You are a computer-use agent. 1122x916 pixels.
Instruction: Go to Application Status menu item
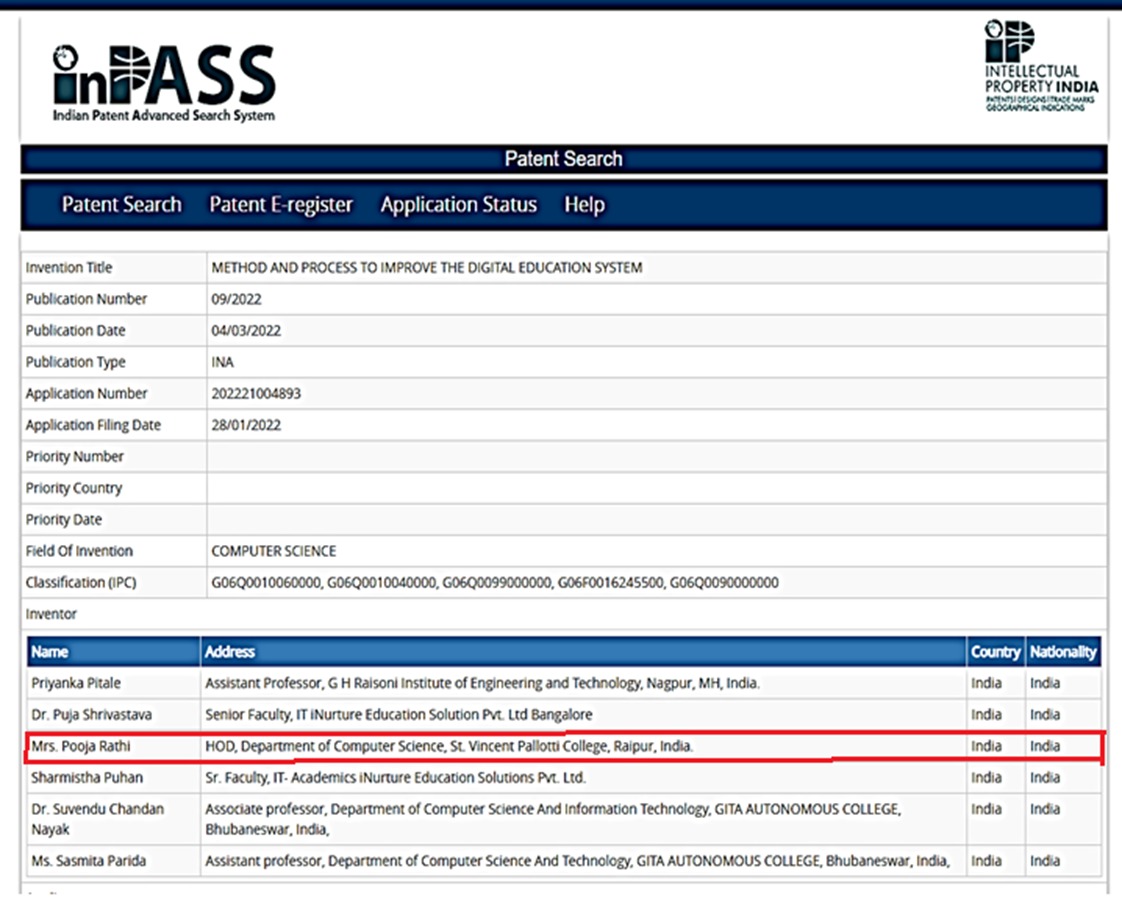[x=459, y=205]
